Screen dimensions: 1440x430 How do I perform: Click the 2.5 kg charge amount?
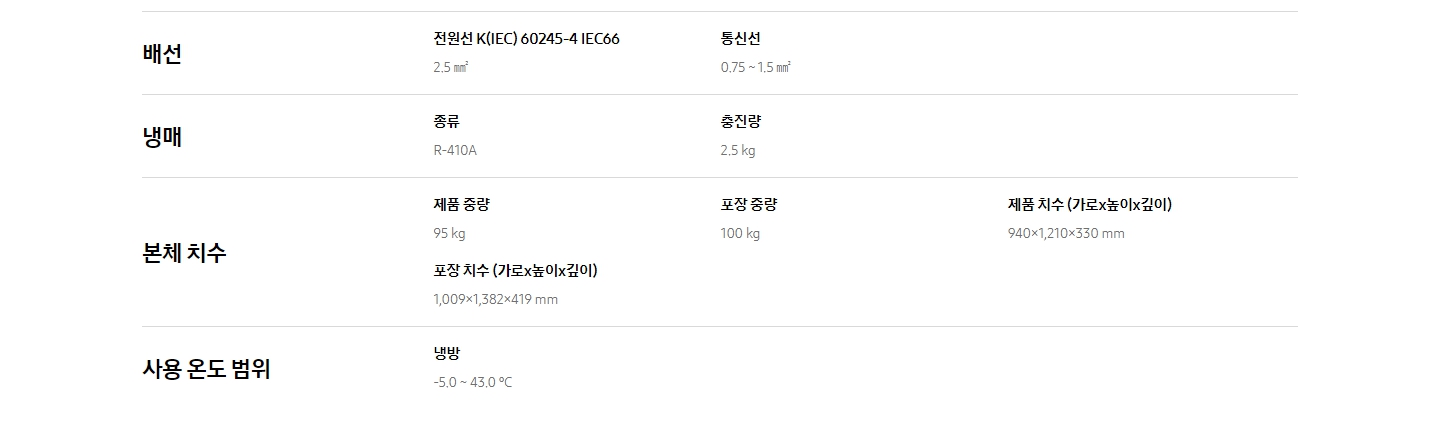(738, 151)
